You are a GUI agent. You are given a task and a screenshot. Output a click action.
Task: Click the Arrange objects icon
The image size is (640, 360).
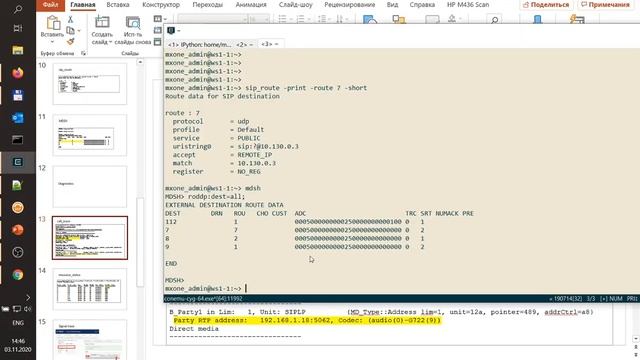click(x=398, y=19)
